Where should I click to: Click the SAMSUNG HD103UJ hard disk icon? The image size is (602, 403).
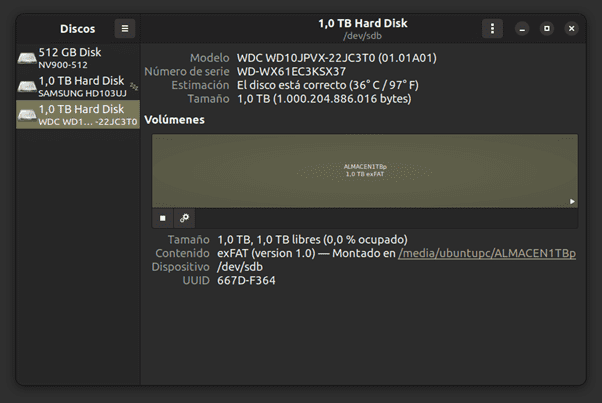tap(27, 87)
